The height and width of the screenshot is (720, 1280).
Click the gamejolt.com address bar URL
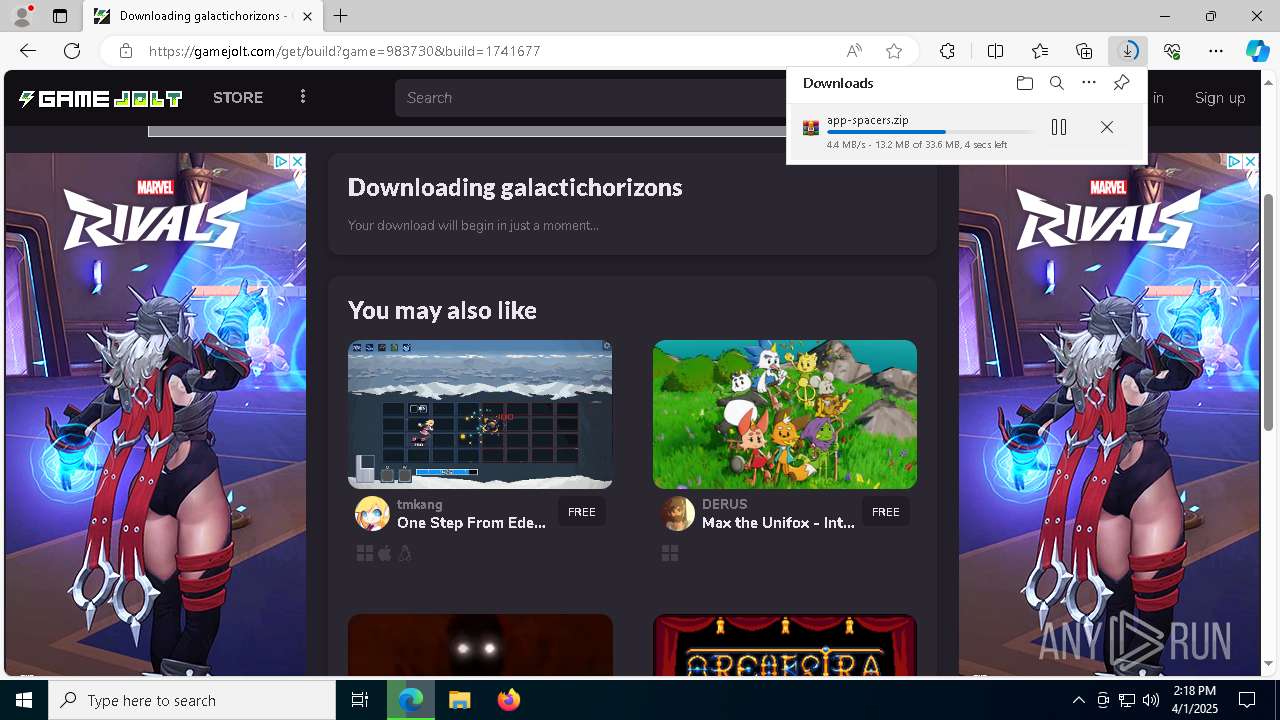point(345,51)
